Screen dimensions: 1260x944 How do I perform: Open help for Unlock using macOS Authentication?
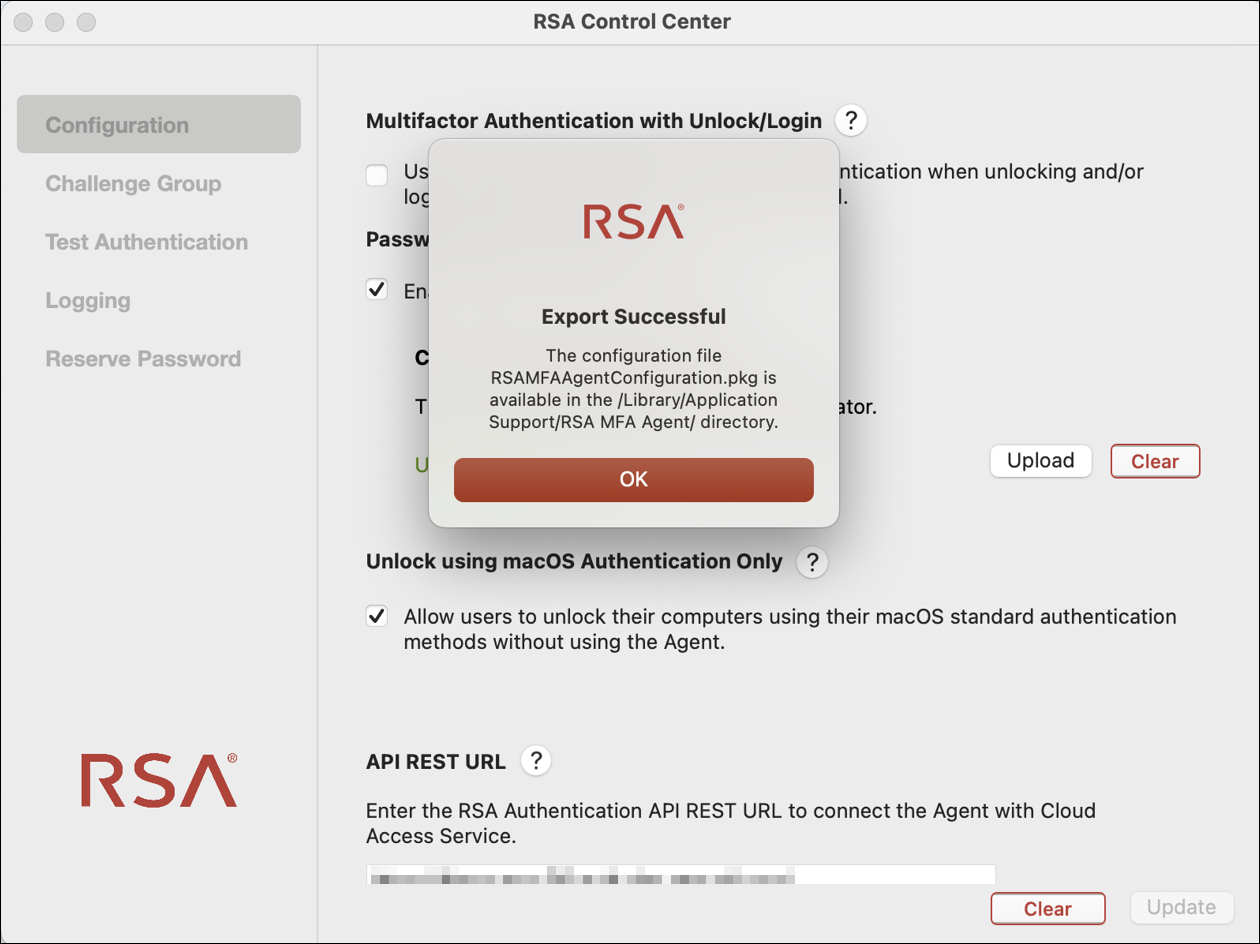(x=812, y=562)
